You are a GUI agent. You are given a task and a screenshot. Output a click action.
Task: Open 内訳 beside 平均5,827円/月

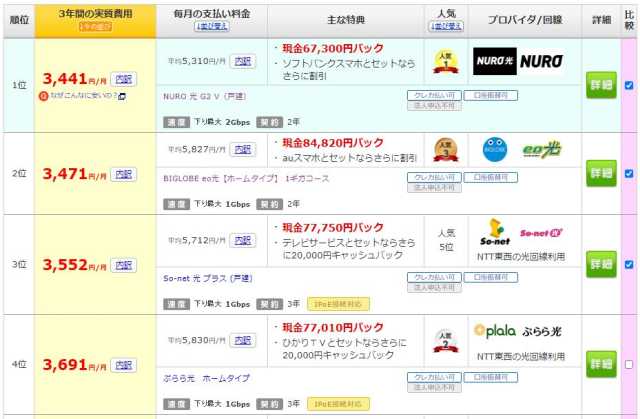(243, 149)
